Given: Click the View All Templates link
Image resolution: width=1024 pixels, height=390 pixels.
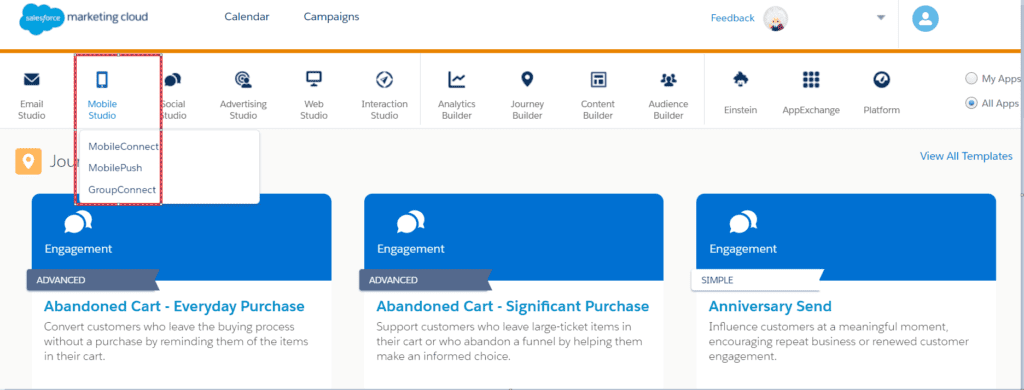Looking at the screenshot, I should [x=967, y=156].
